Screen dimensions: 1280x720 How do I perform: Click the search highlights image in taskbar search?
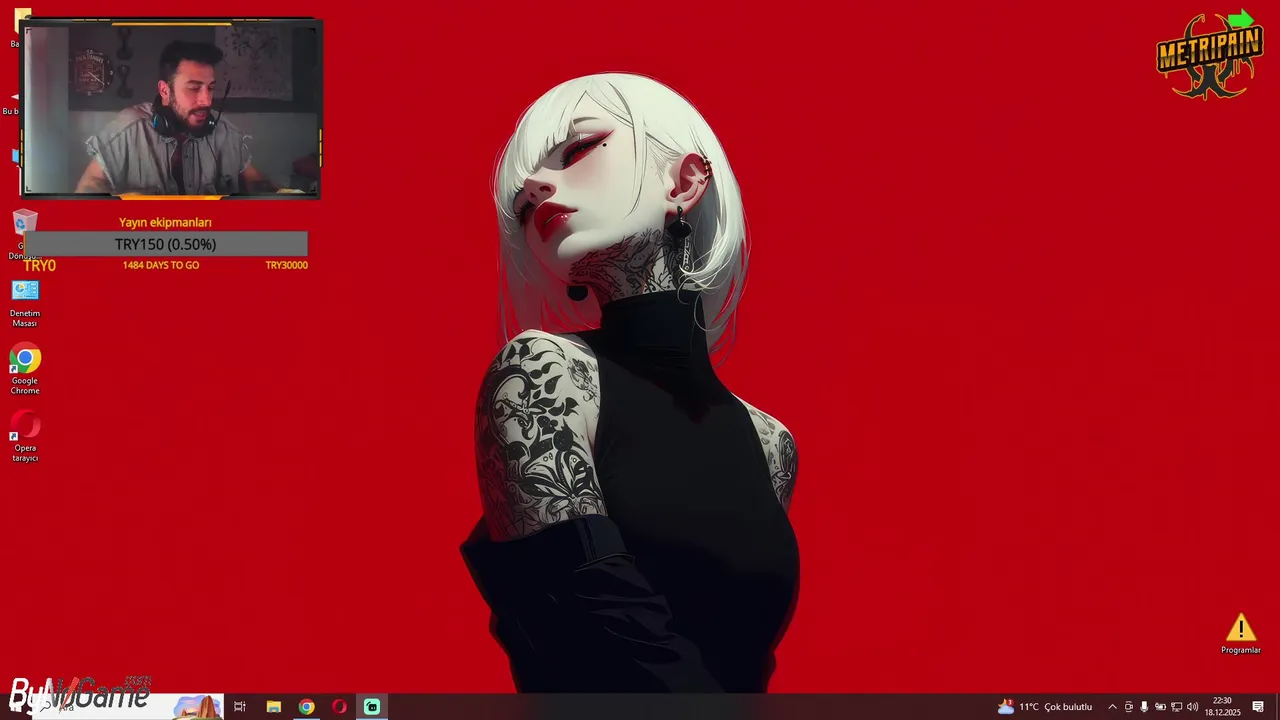click(x=197, y=707)
